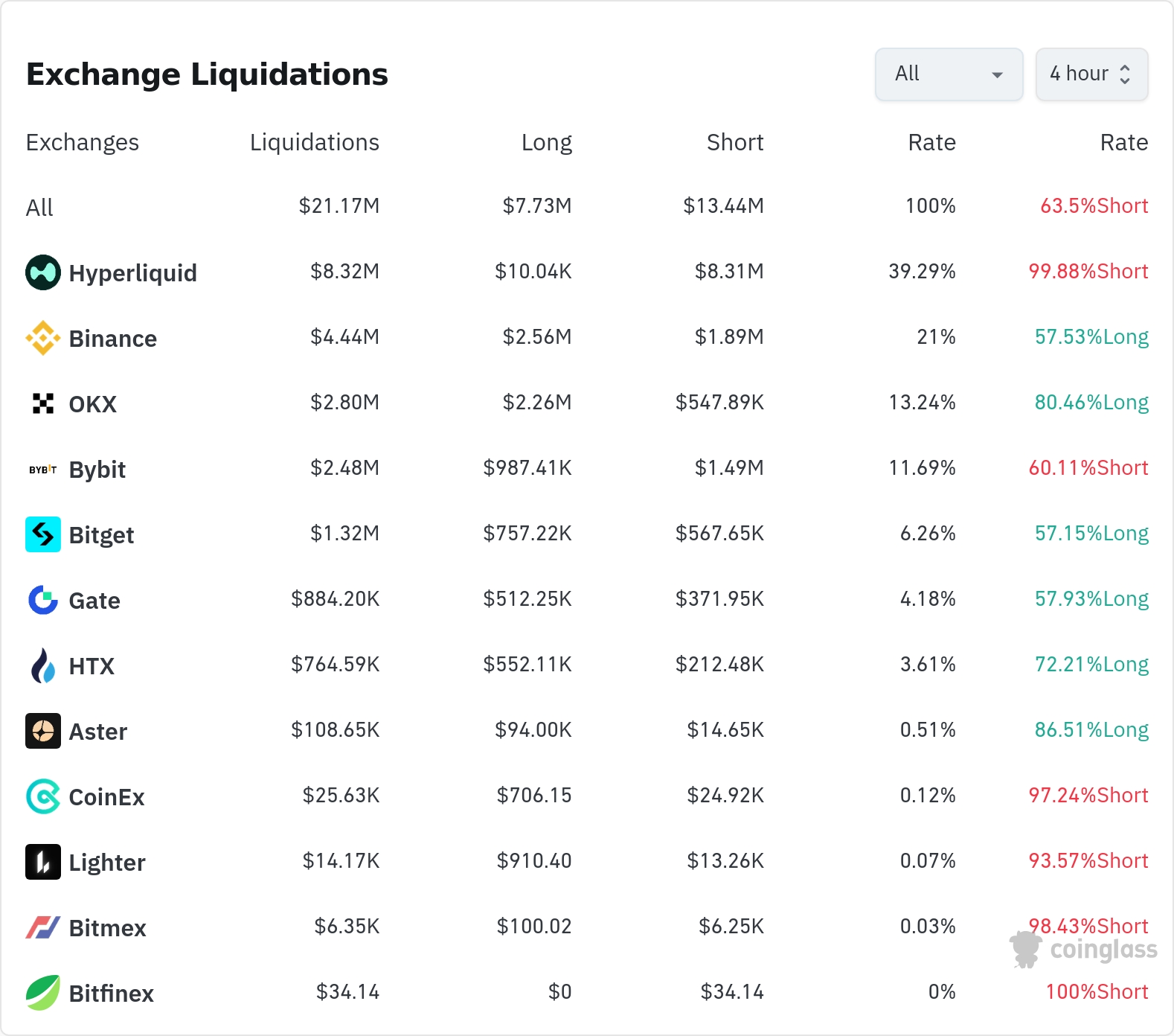Open the 4 hour timeframe selector

click(1091, 74)
